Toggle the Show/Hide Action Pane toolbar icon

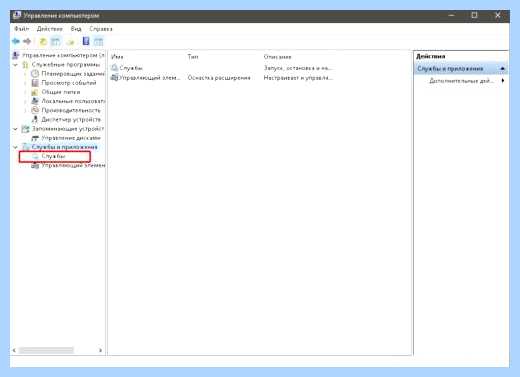click(98, 41)
